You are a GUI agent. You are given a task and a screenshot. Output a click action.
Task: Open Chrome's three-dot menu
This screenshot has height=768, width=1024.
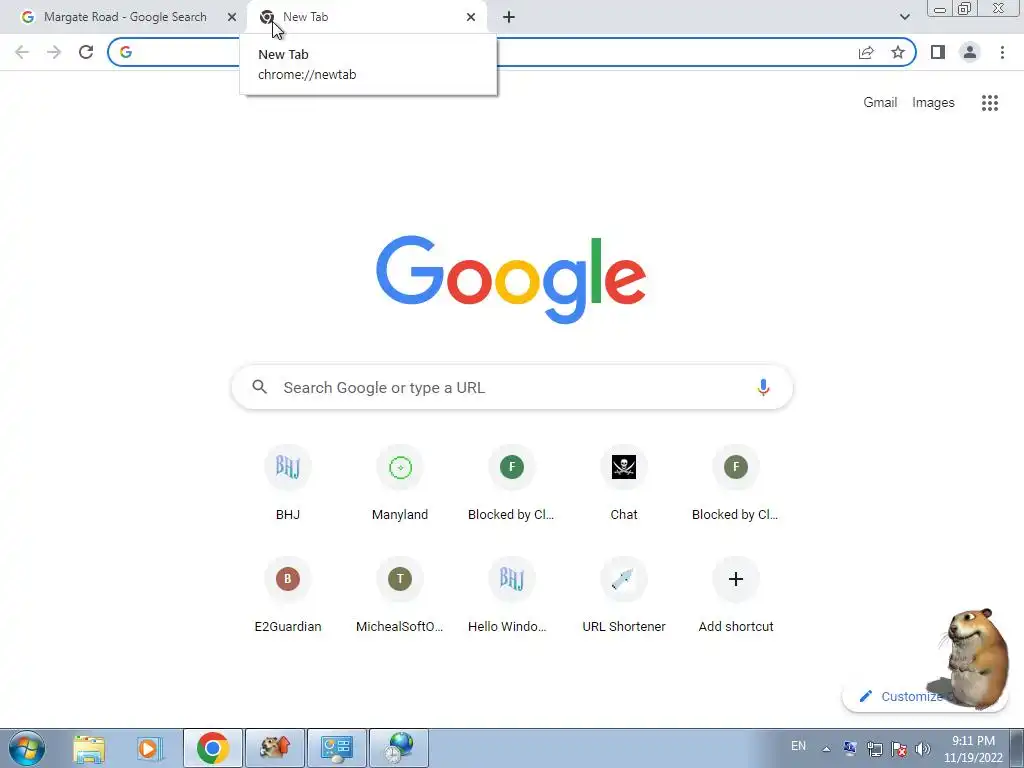[1002, 52]
